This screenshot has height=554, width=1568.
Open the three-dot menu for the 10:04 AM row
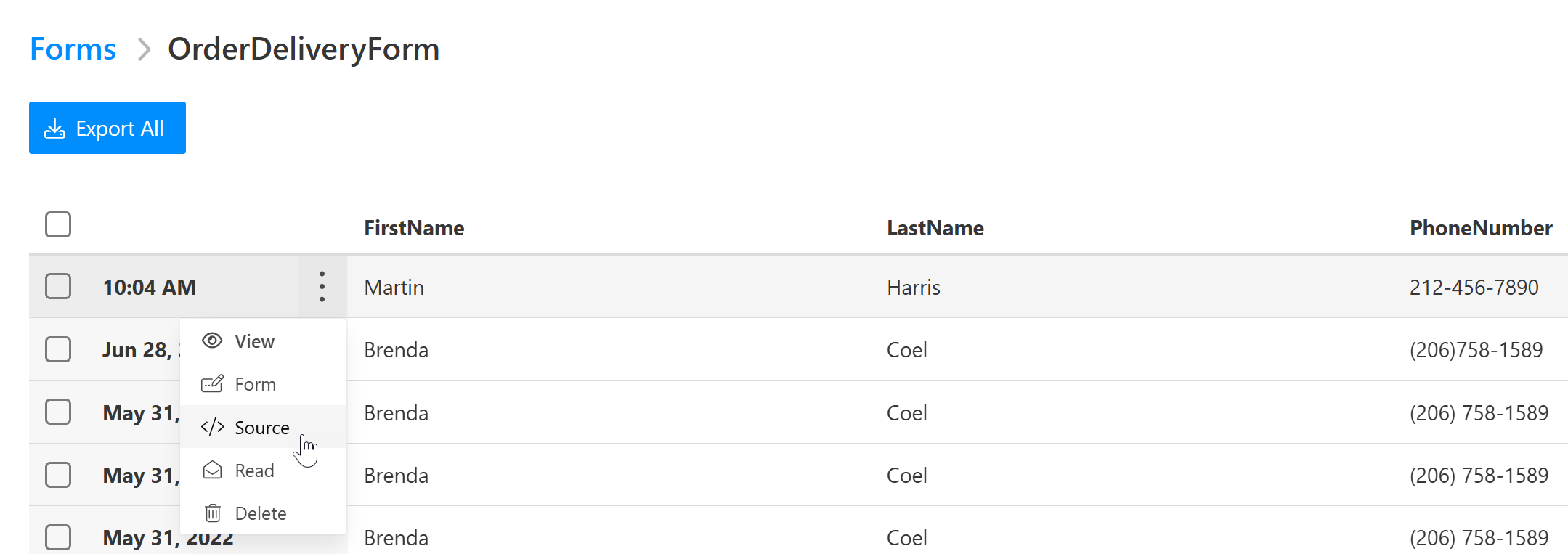[x=322, y=287]
